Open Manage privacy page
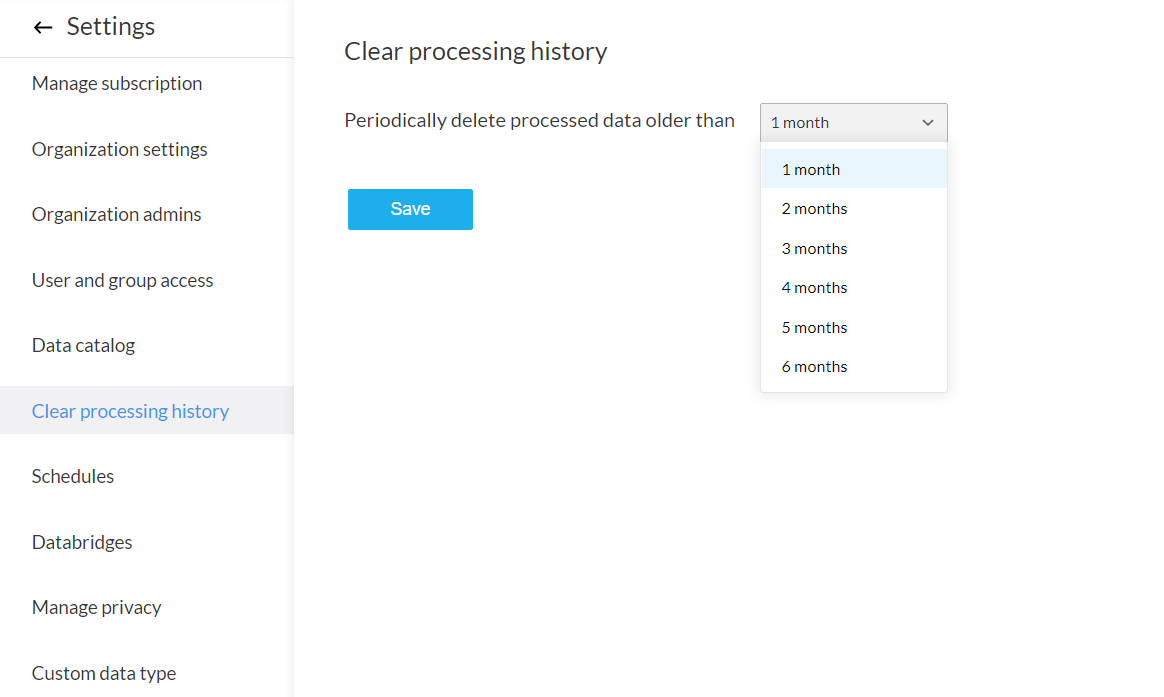The height and width of the screenshot is (697, 1164). click(96, 608)
